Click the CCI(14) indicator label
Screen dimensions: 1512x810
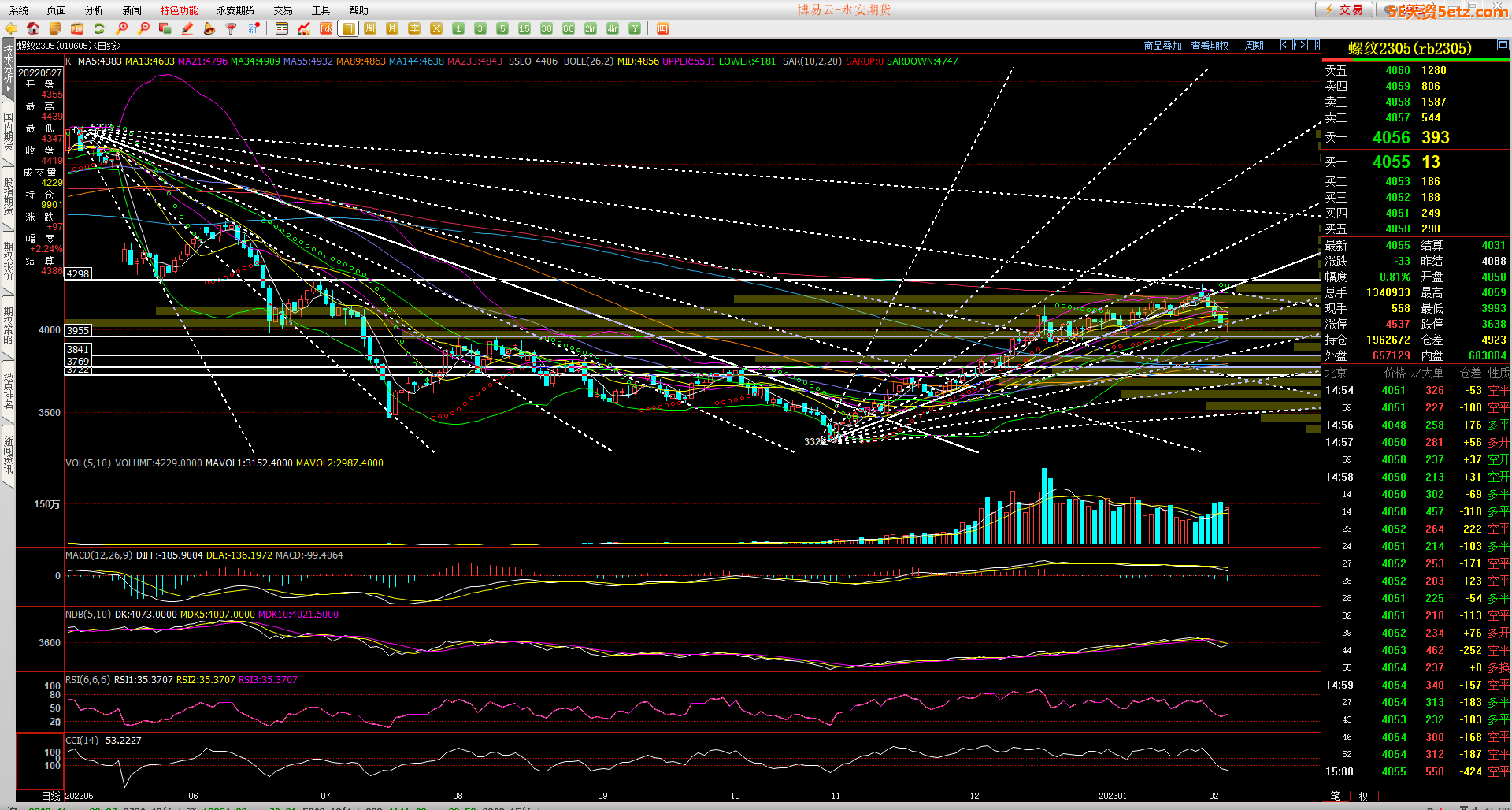click(x=82, y=741)
